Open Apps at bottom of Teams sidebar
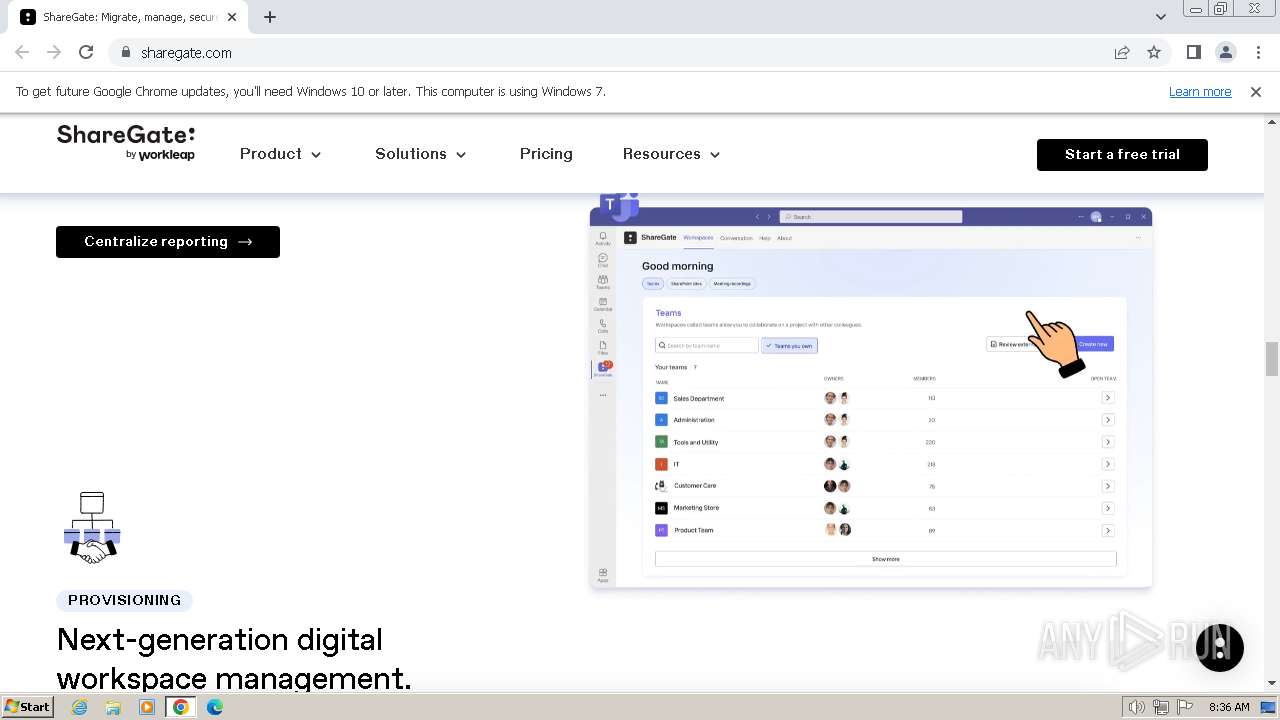Viewport: 1280px width, 720px height. (603, 575)
